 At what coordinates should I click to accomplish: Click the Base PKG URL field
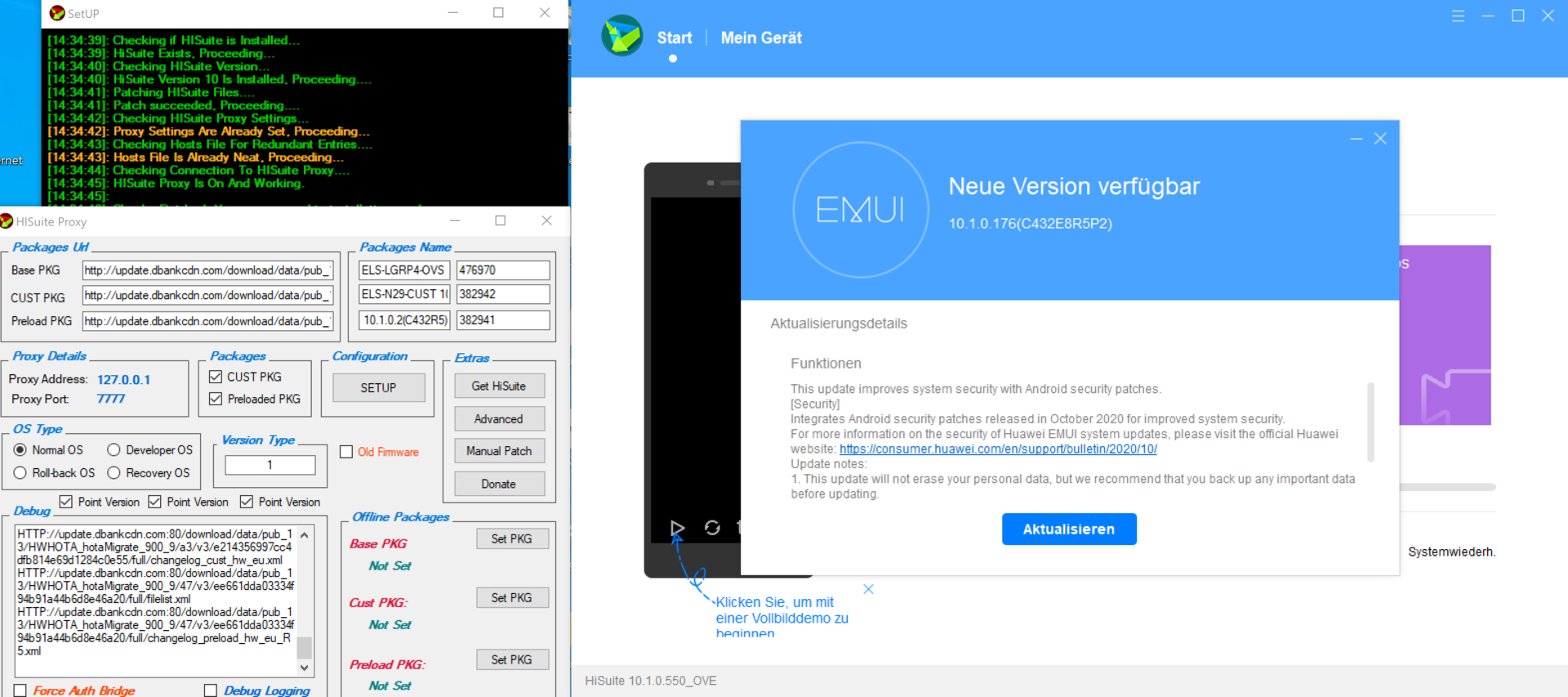[x=207, y=270]
